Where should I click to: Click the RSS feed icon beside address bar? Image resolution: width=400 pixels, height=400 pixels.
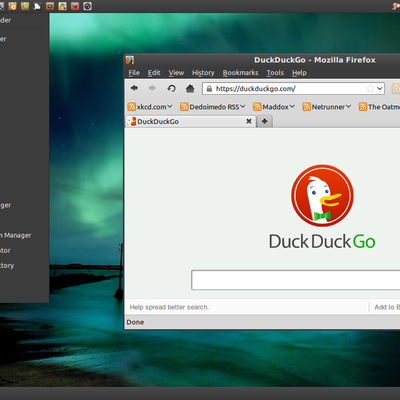coord(396,89)
